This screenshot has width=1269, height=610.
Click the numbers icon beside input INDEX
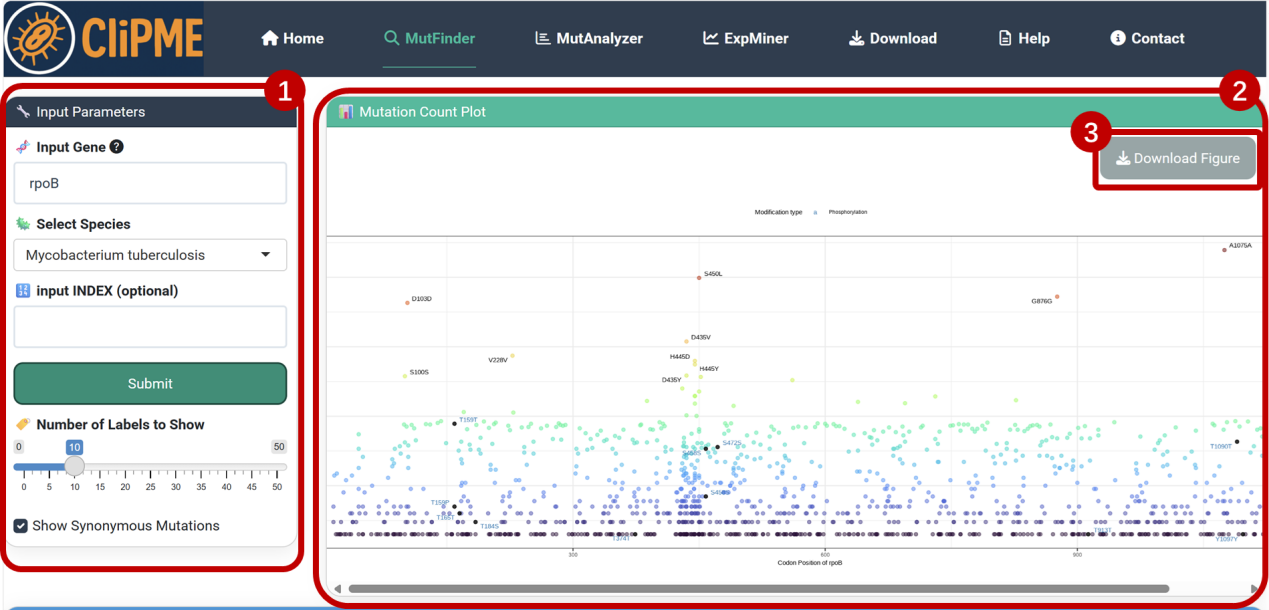tap(23, 291)
